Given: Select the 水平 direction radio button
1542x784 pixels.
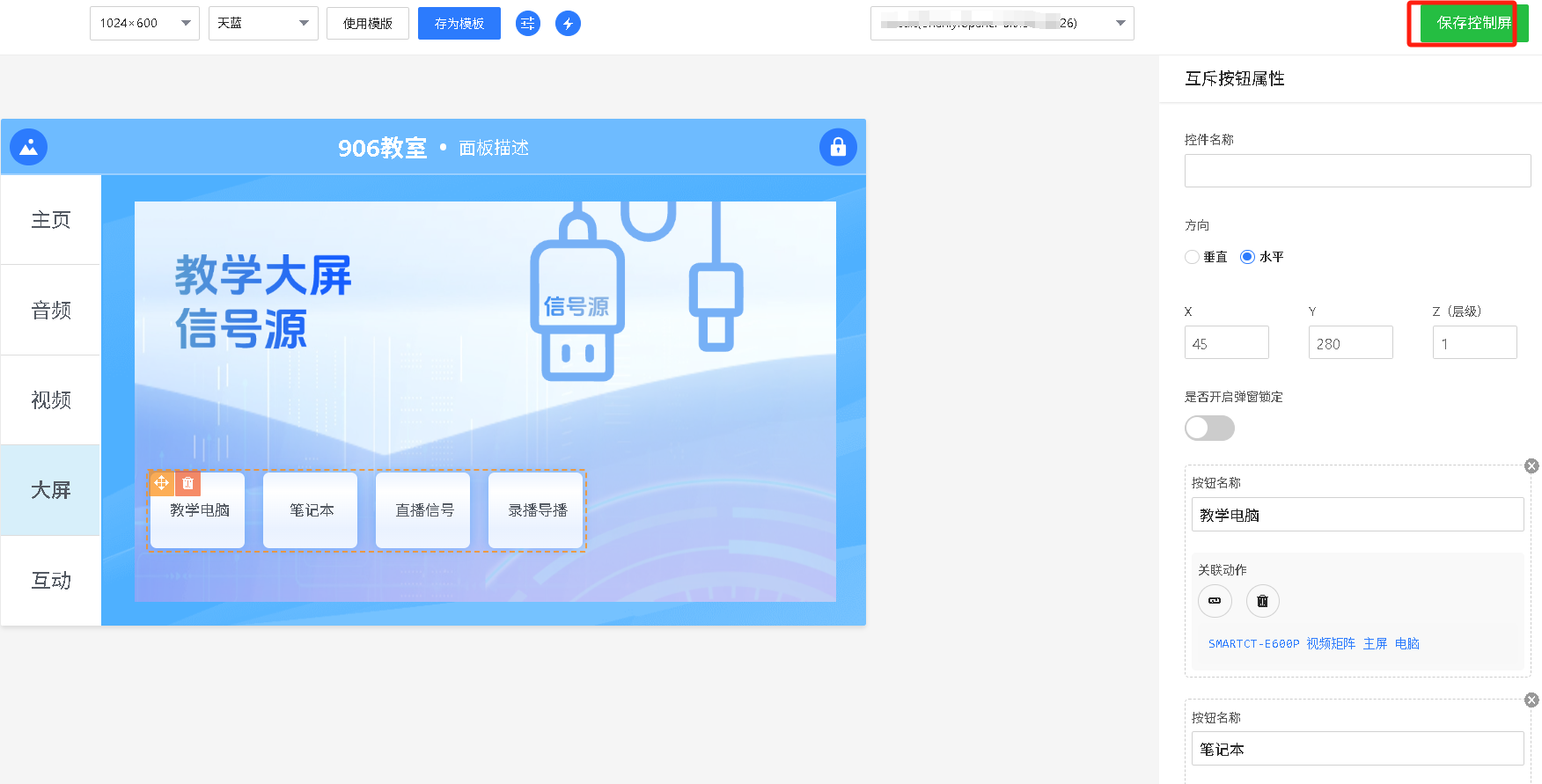Looking at the screenshot, I should coord(1247,257).
